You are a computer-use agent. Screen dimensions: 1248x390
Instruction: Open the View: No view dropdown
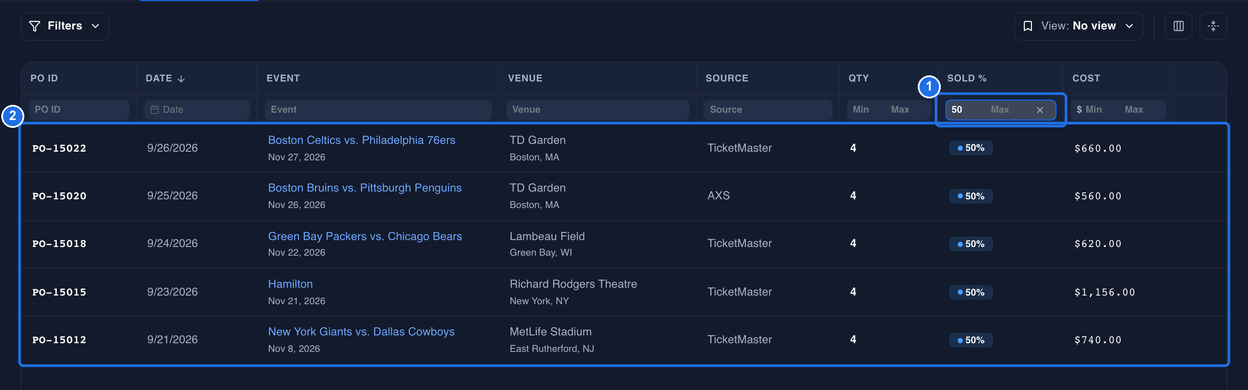click(1078, 26)
